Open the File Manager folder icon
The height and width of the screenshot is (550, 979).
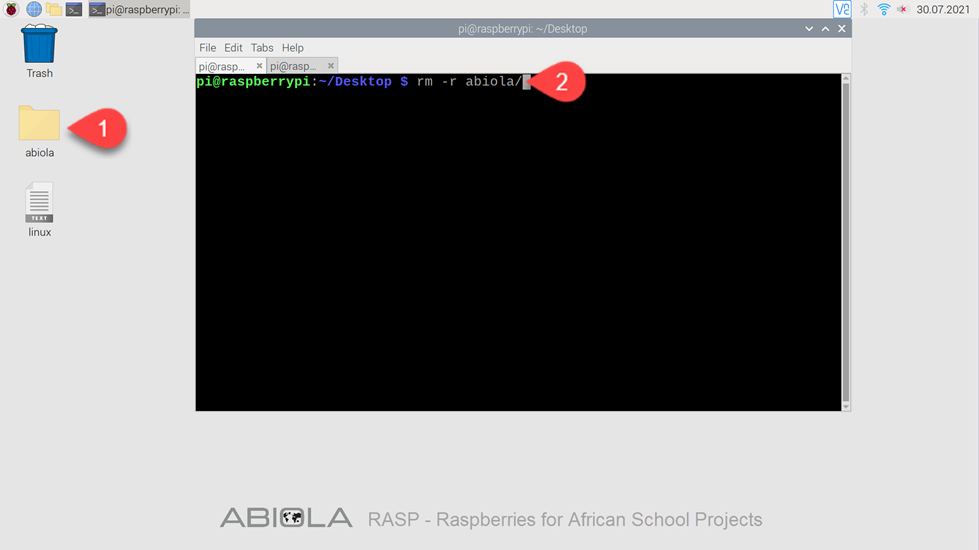pos(54,9)
